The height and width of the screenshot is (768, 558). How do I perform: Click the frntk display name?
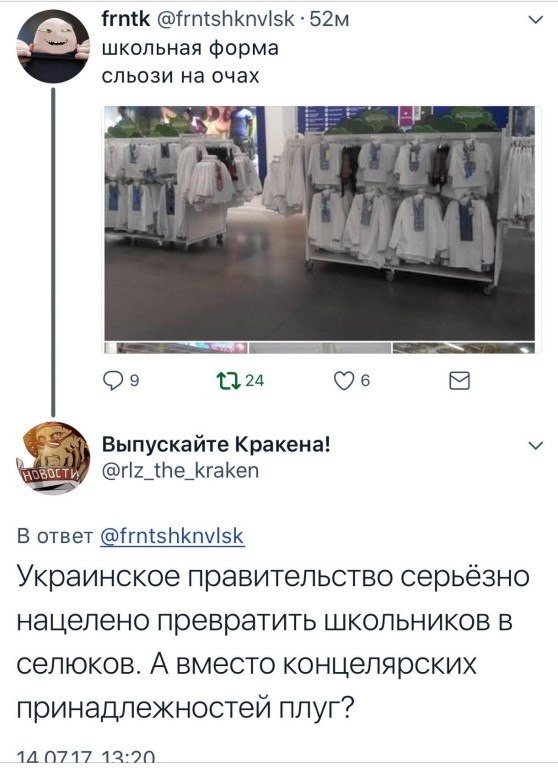(126, 19)
